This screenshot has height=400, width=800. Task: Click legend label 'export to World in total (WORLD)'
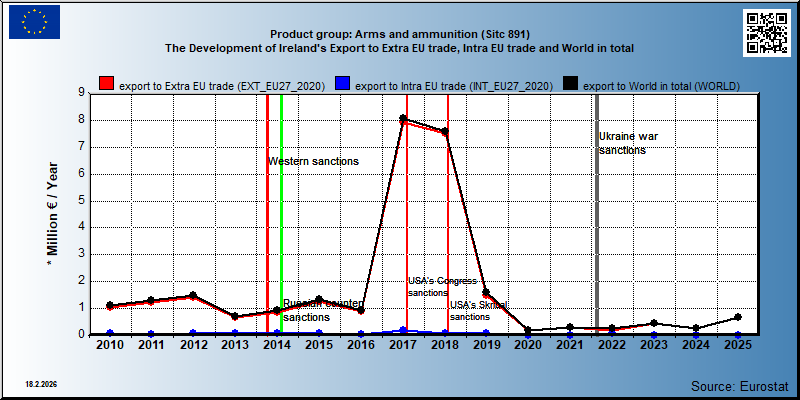click(x=661, y=86)
